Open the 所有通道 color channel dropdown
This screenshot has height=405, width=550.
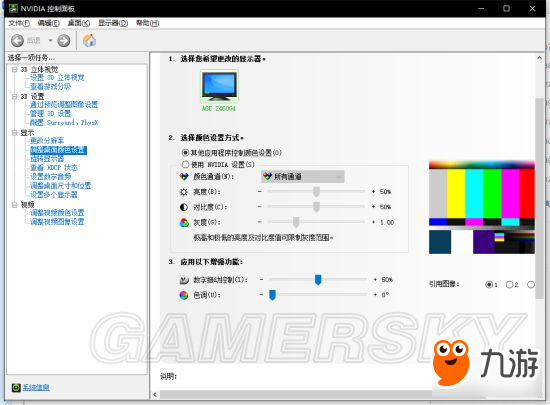(303, 177)
